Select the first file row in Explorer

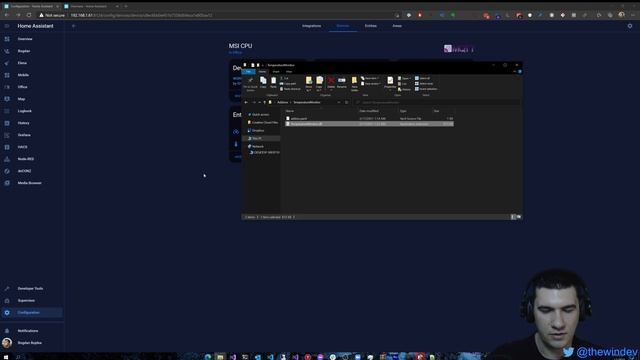click(369, 118)
